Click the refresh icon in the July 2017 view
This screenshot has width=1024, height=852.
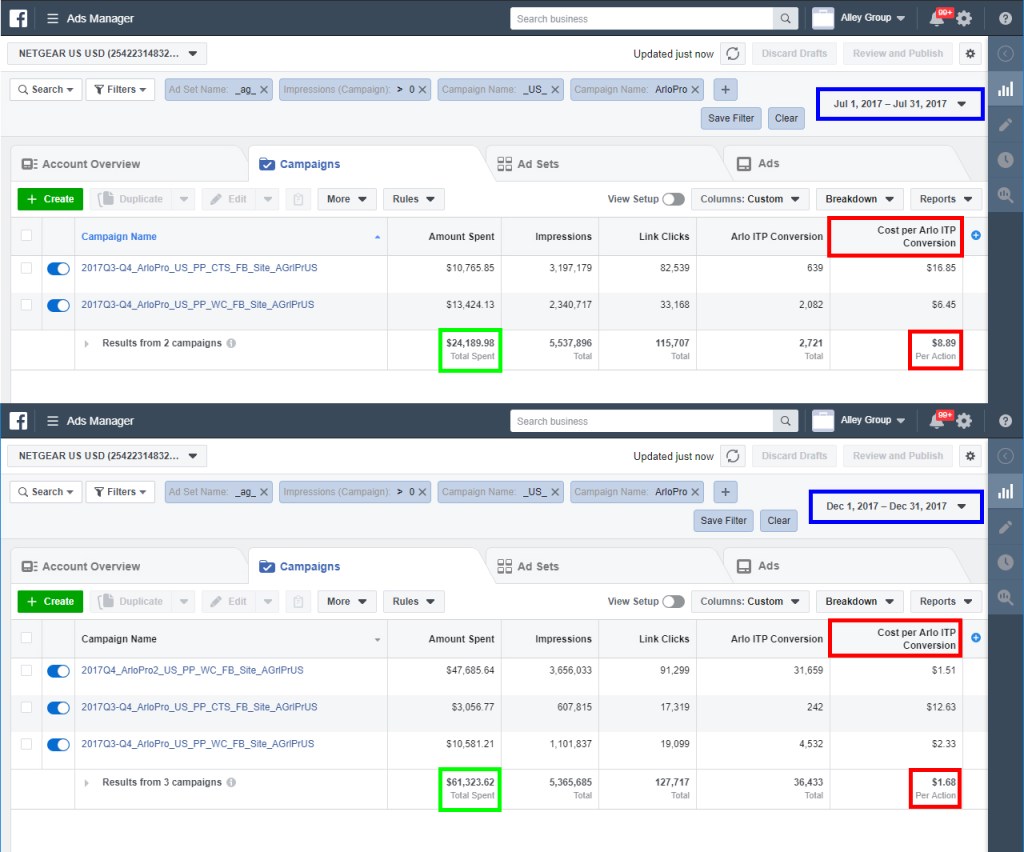733,54
